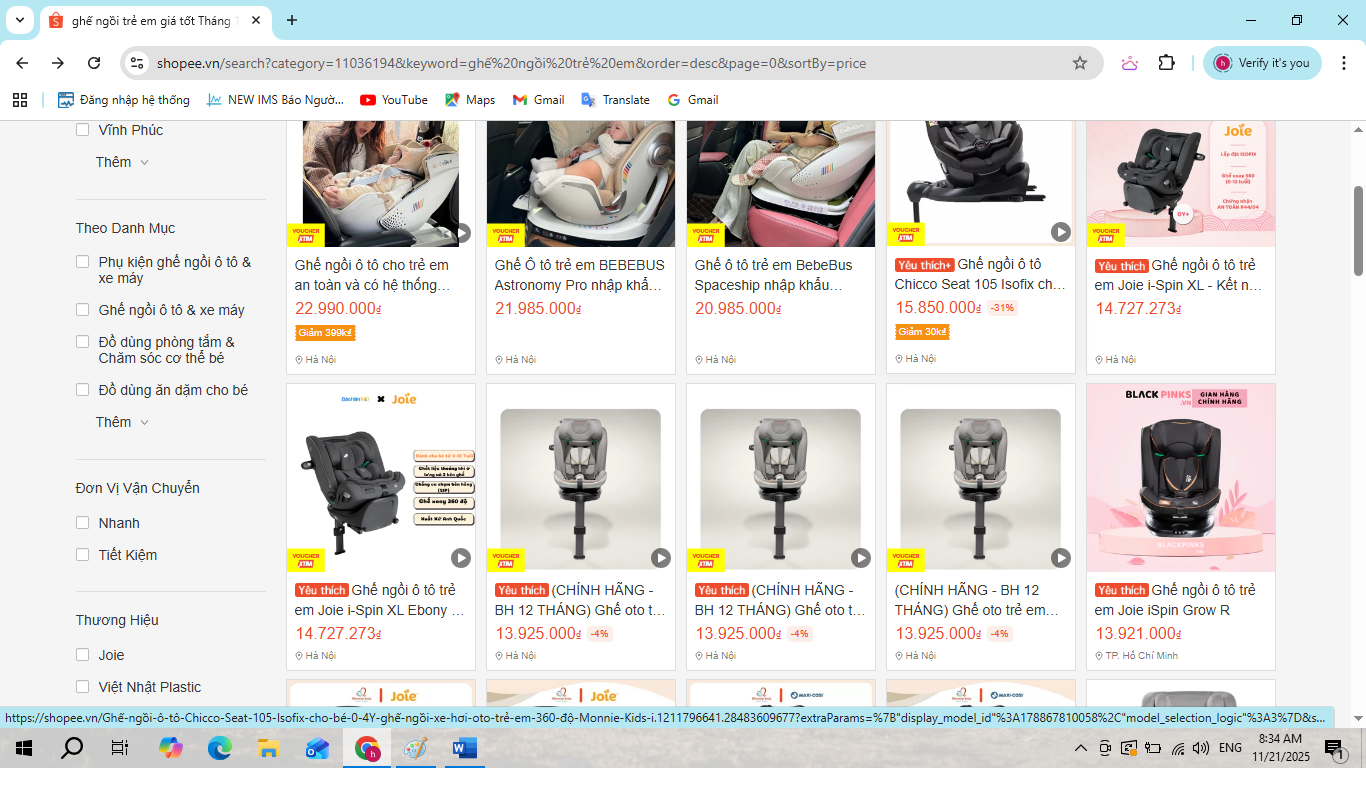Image resolution: width=1366 pixels, height=793 pixels.
Task: Open the tab search dropdown arrow
Action: coord(19,20)
